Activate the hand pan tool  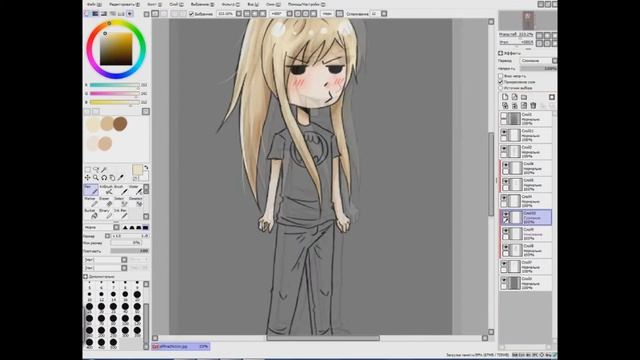click(x=112, y=178)
